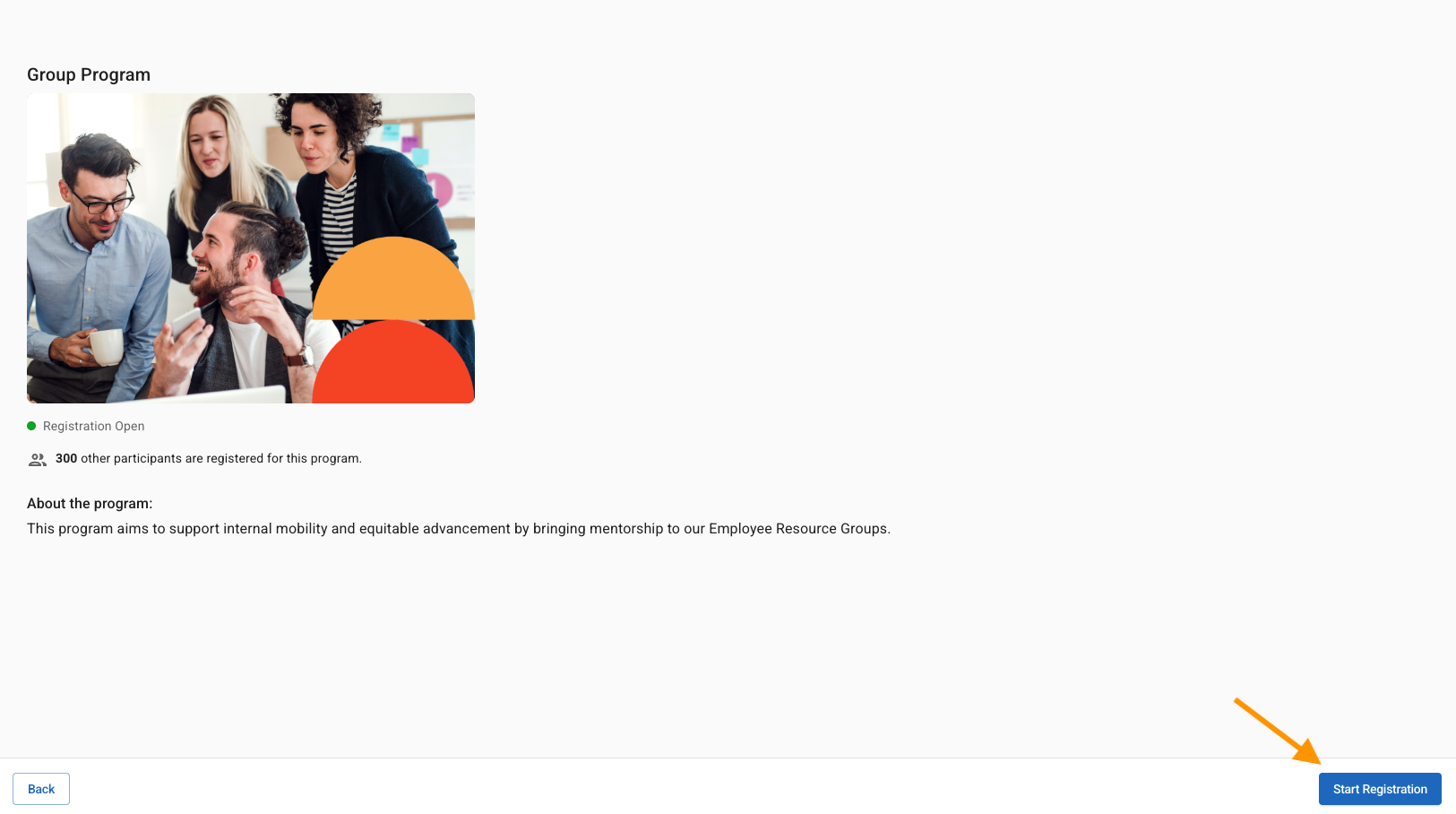The width and height of the screenshot is (1456, 814).
Task: Click the orange semicircle on the image
Action: click(x=393, y=278)
